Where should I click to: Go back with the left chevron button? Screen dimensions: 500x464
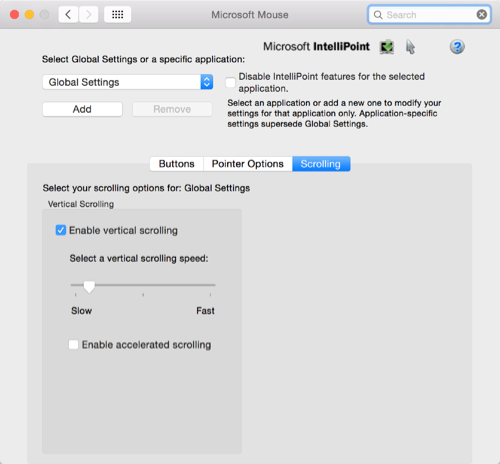pyautogui.click(x=68, y=15)
